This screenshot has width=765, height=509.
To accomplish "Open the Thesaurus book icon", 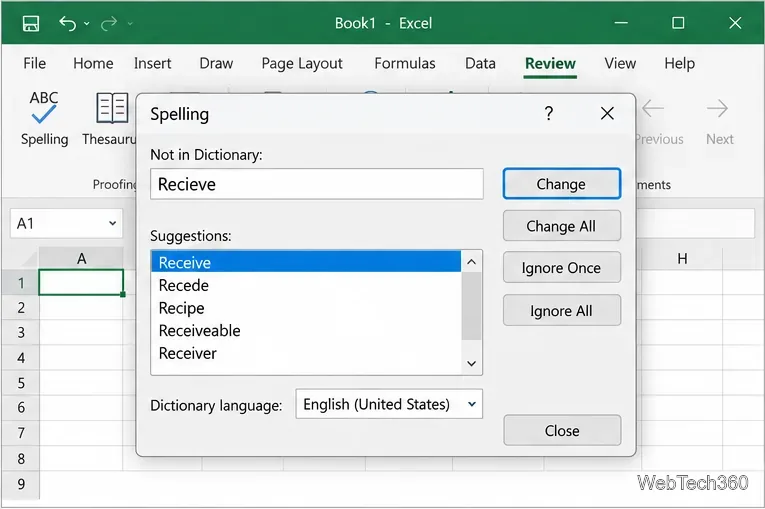I will click(113, 107).
